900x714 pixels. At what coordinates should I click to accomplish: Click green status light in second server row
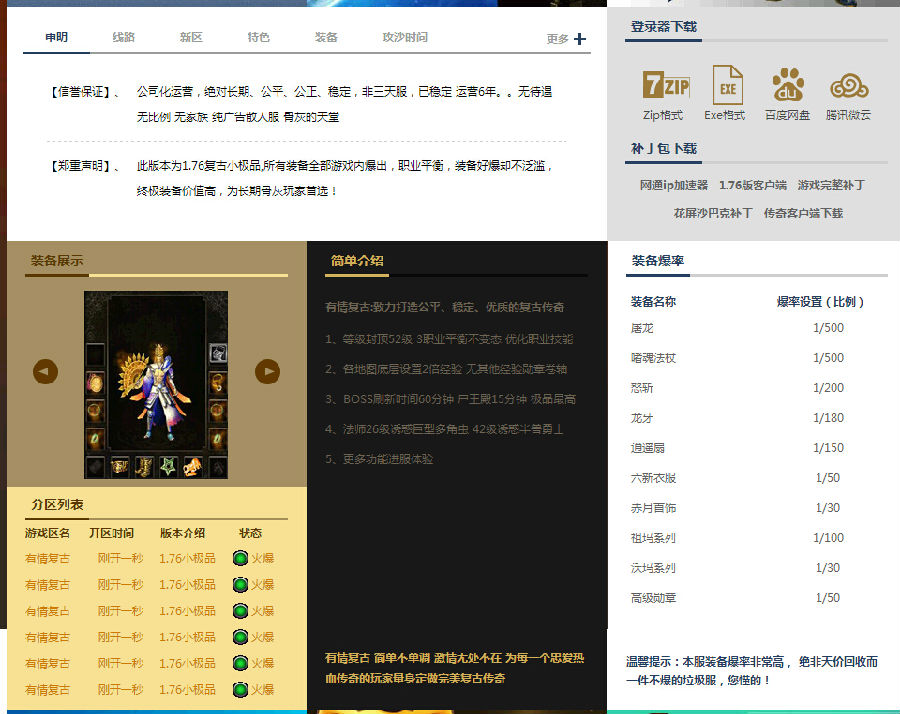point(240,584)
